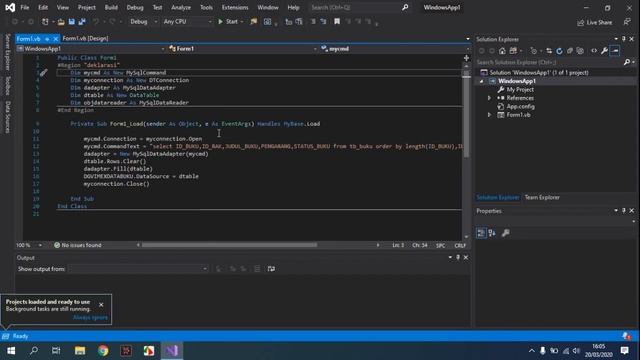Viewport: 640px width, 360px height.
Task: Click the Start debugging play button
Action: point(220,22)
